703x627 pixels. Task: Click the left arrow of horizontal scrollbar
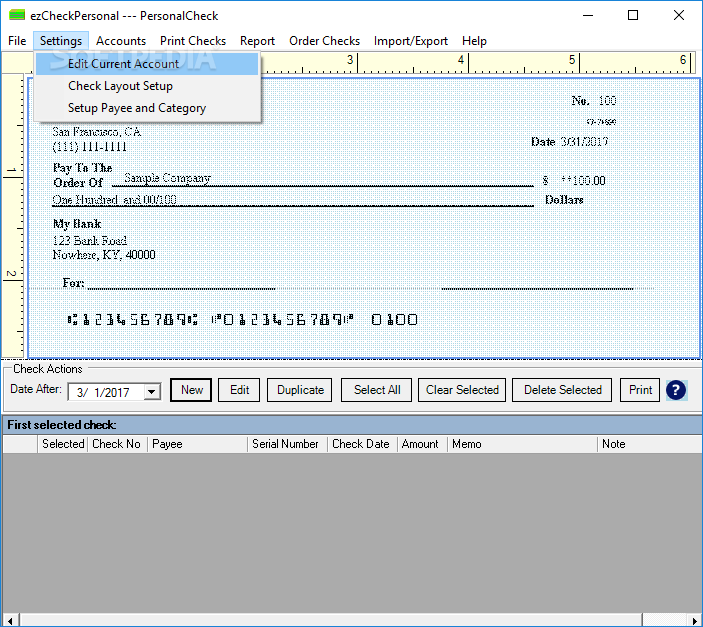pyautogui.click(x=10, y=621)
